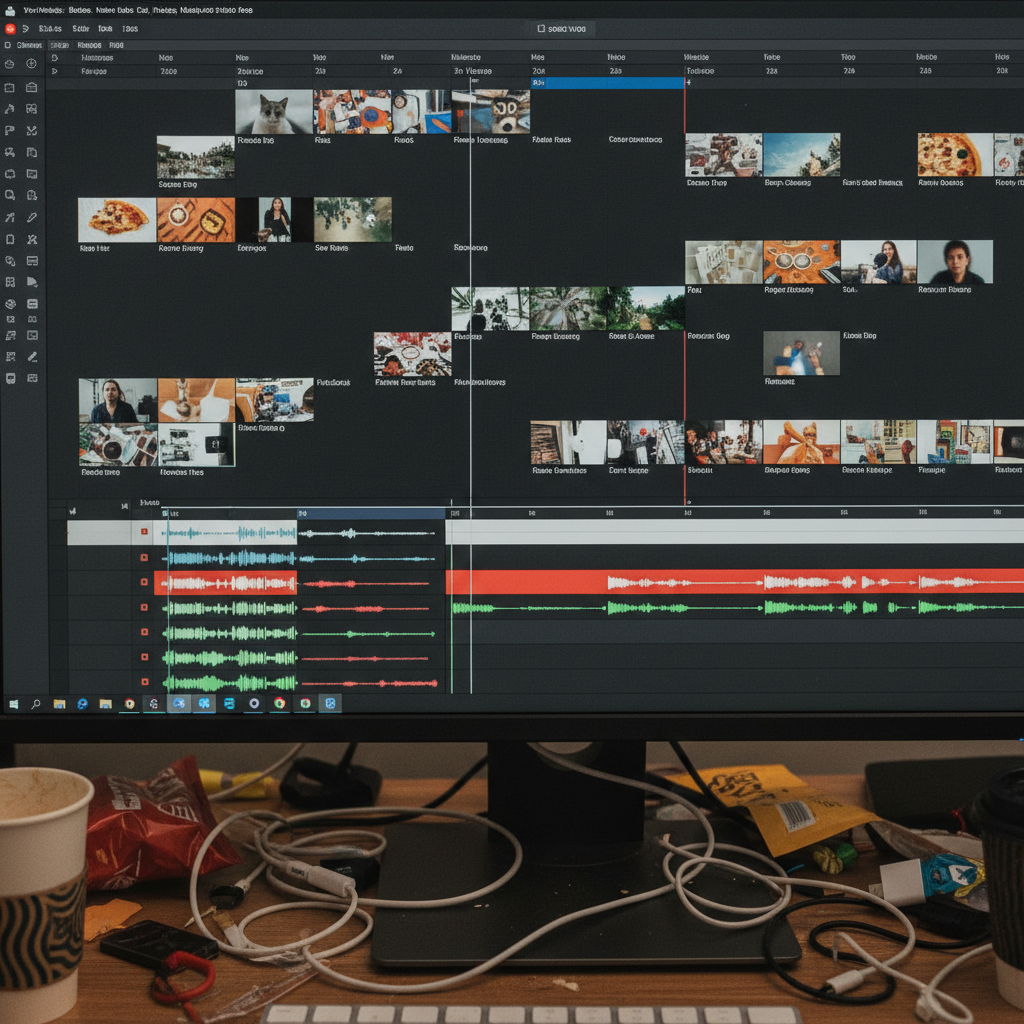Select the QR-code style icon in the left toolbar
This screenshot has height=1024, width=1024.
10,357
